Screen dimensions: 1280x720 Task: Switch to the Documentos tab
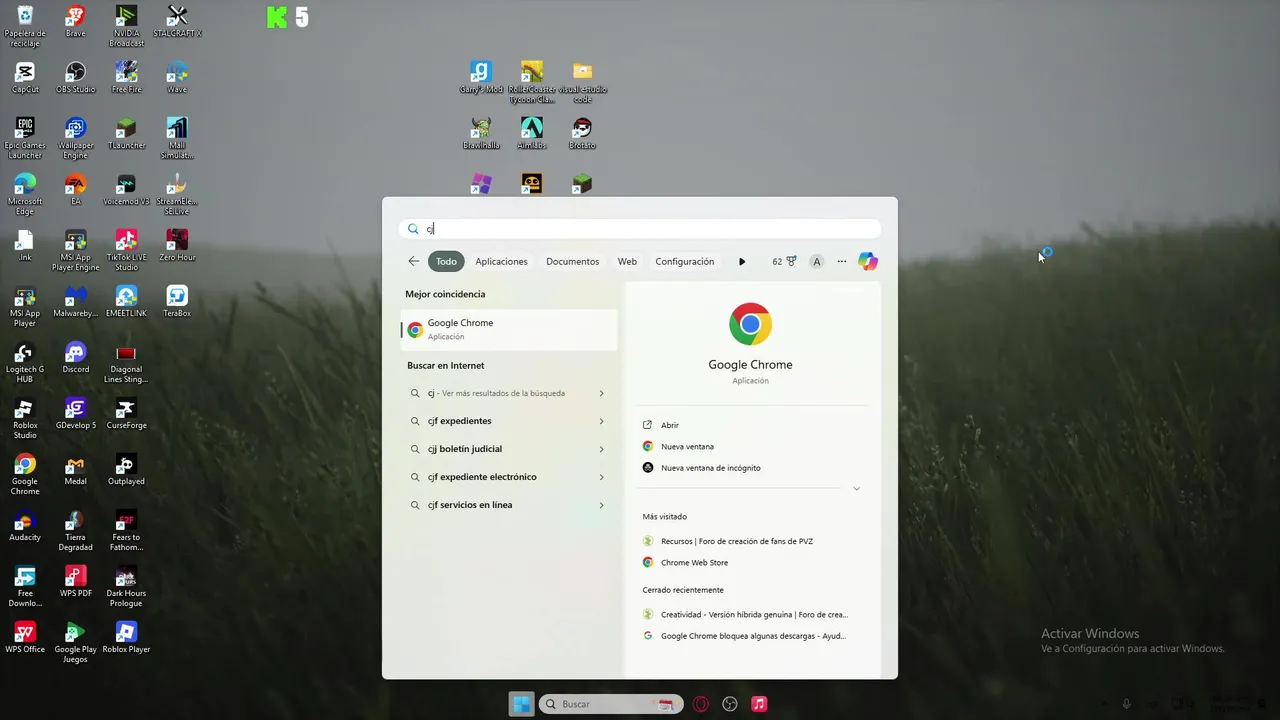pos(572,261)
